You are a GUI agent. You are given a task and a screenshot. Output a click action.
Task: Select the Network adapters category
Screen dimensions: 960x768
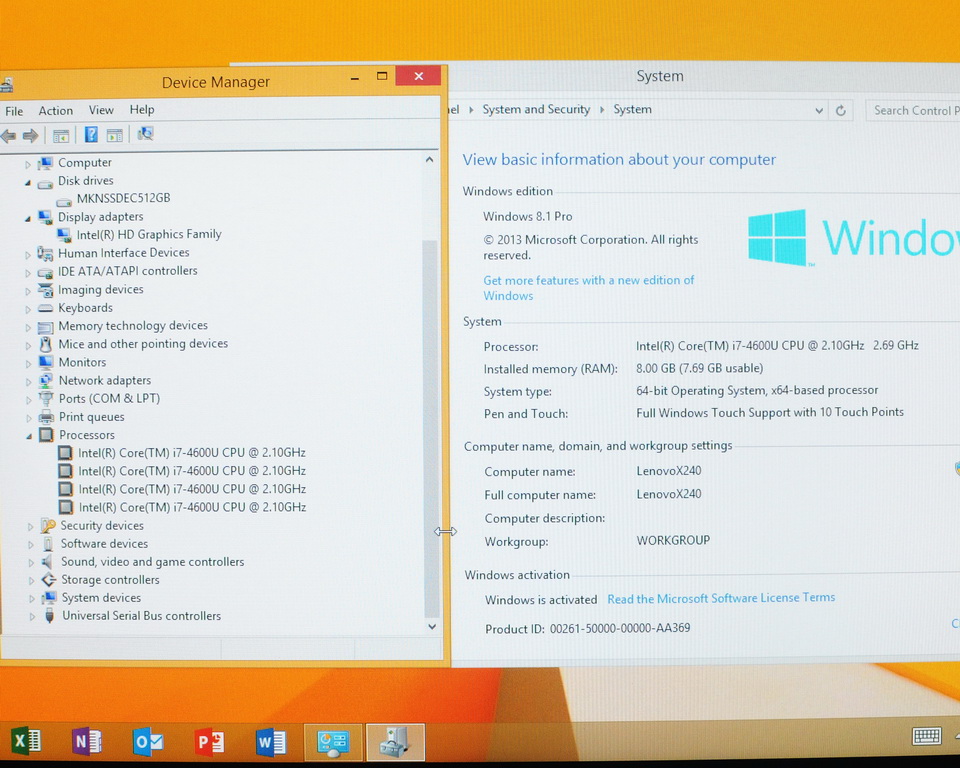click(105, 380)
